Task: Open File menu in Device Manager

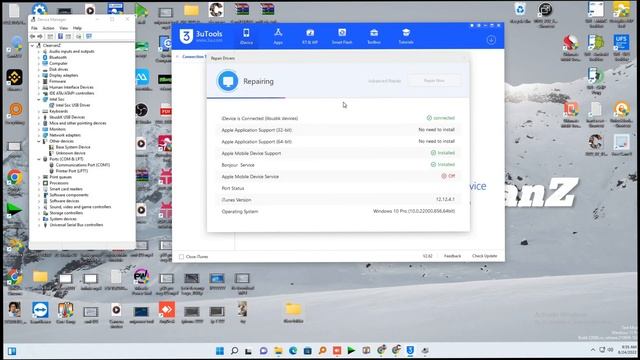Action: pos(34,28)
